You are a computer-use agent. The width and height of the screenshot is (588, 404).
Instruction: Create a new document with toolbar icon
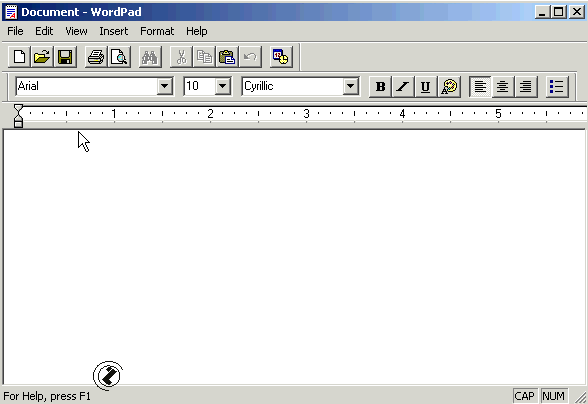click(x=19, y=57)
